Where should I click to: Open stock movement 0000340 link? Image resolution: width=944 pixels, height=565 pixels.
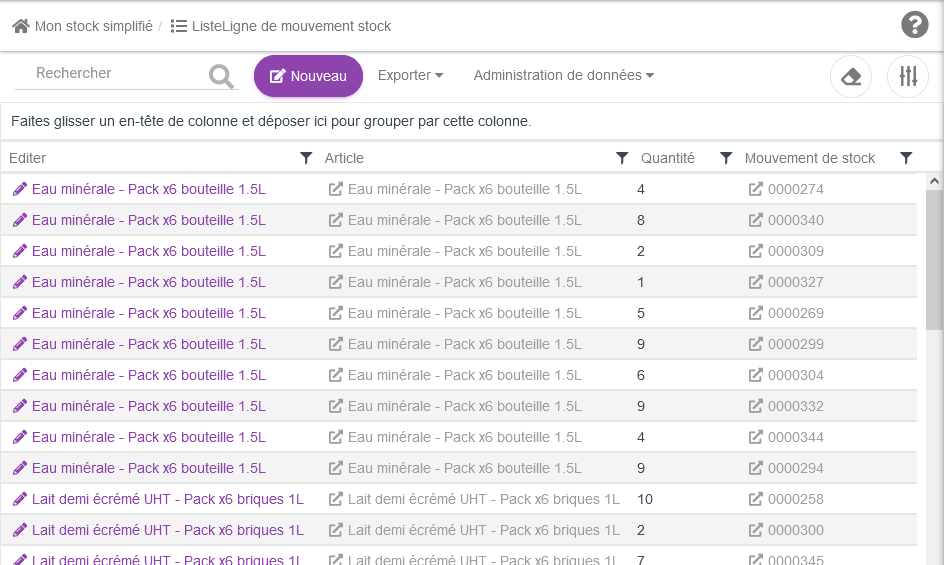(795, 220)
